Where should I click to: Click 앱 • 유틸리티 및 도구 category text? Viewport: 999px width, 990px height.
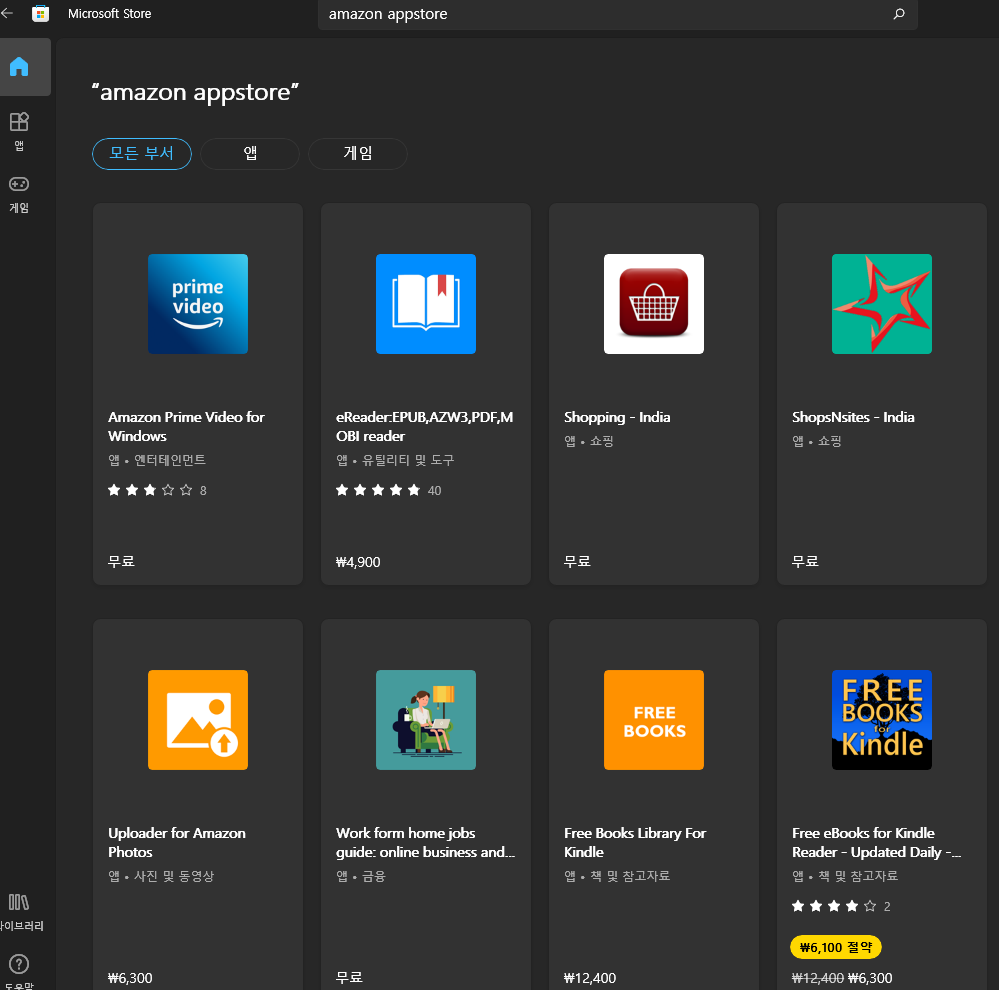coord(395,460)
